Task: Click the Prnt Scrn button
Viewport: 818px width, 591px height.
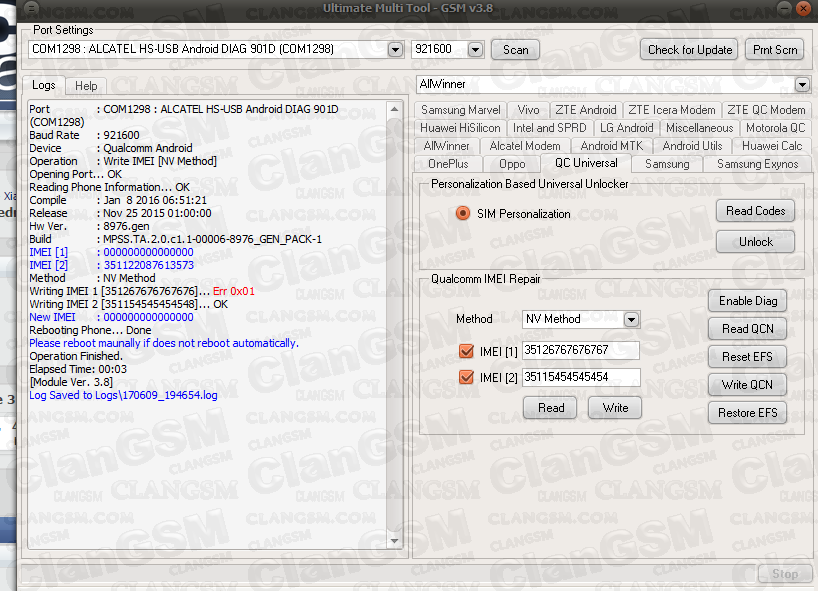Action: [775, 50]
